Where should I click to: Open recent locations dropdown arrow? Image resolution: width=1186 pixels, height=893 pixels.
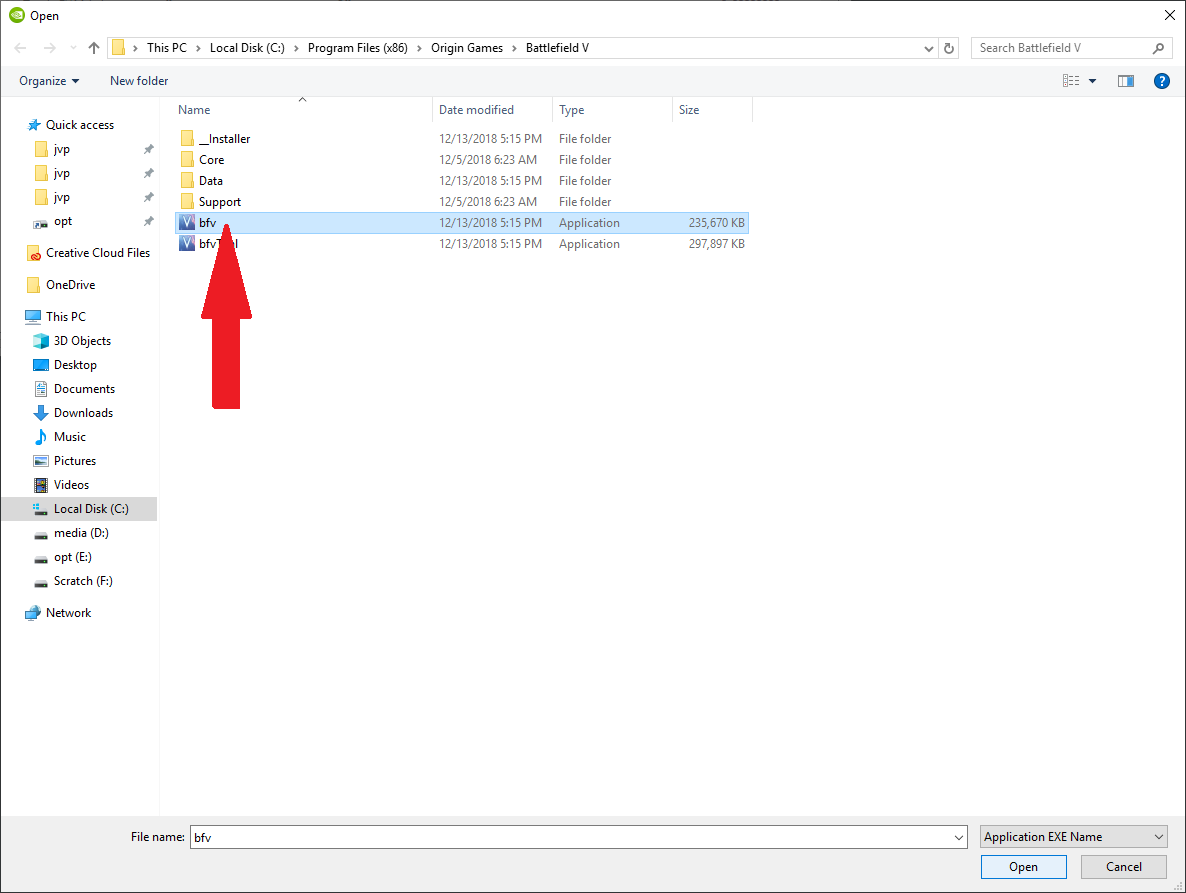(x=73, y=48)
